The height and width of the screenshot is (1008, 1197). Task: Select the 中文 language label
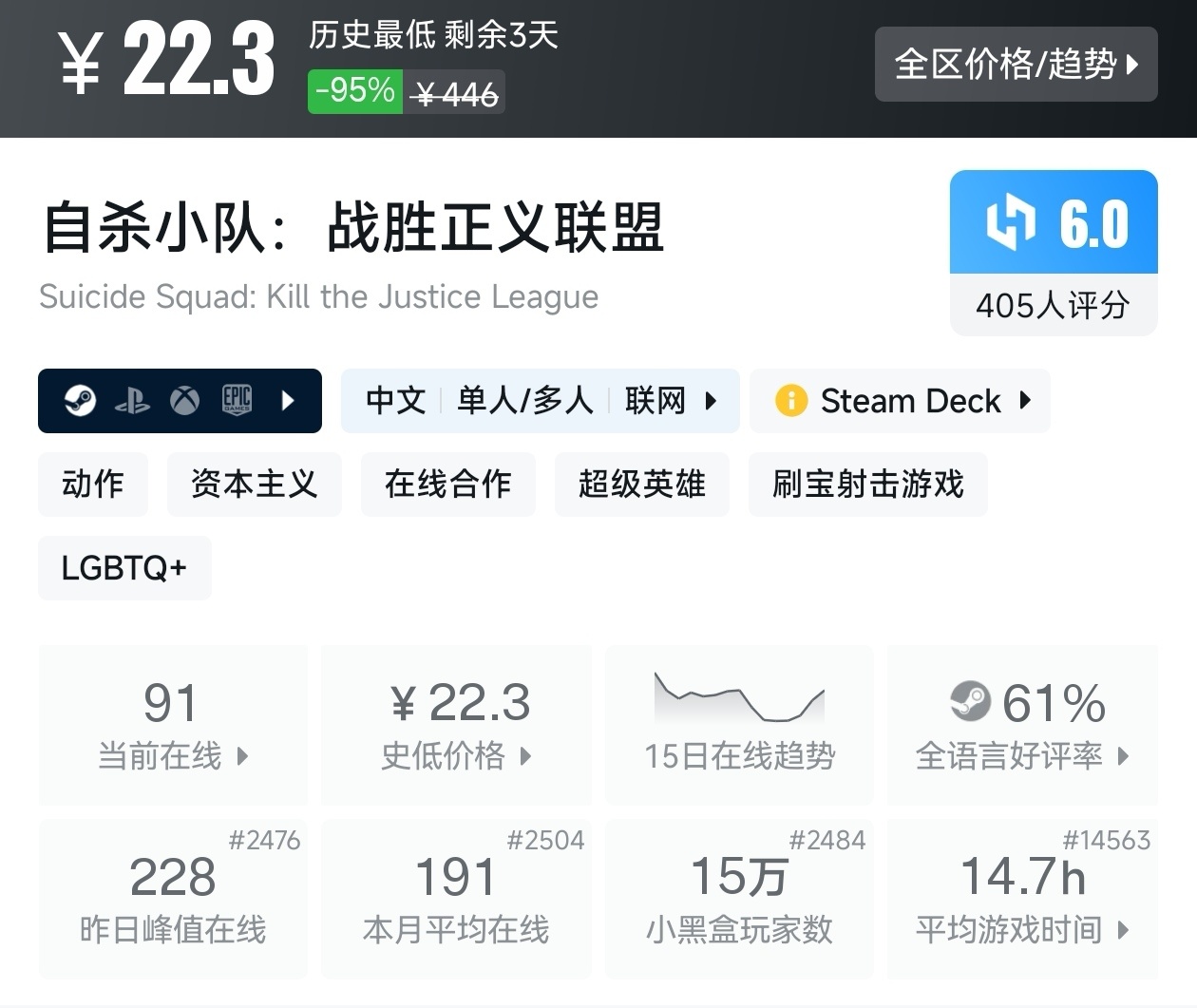coord(396,401)
